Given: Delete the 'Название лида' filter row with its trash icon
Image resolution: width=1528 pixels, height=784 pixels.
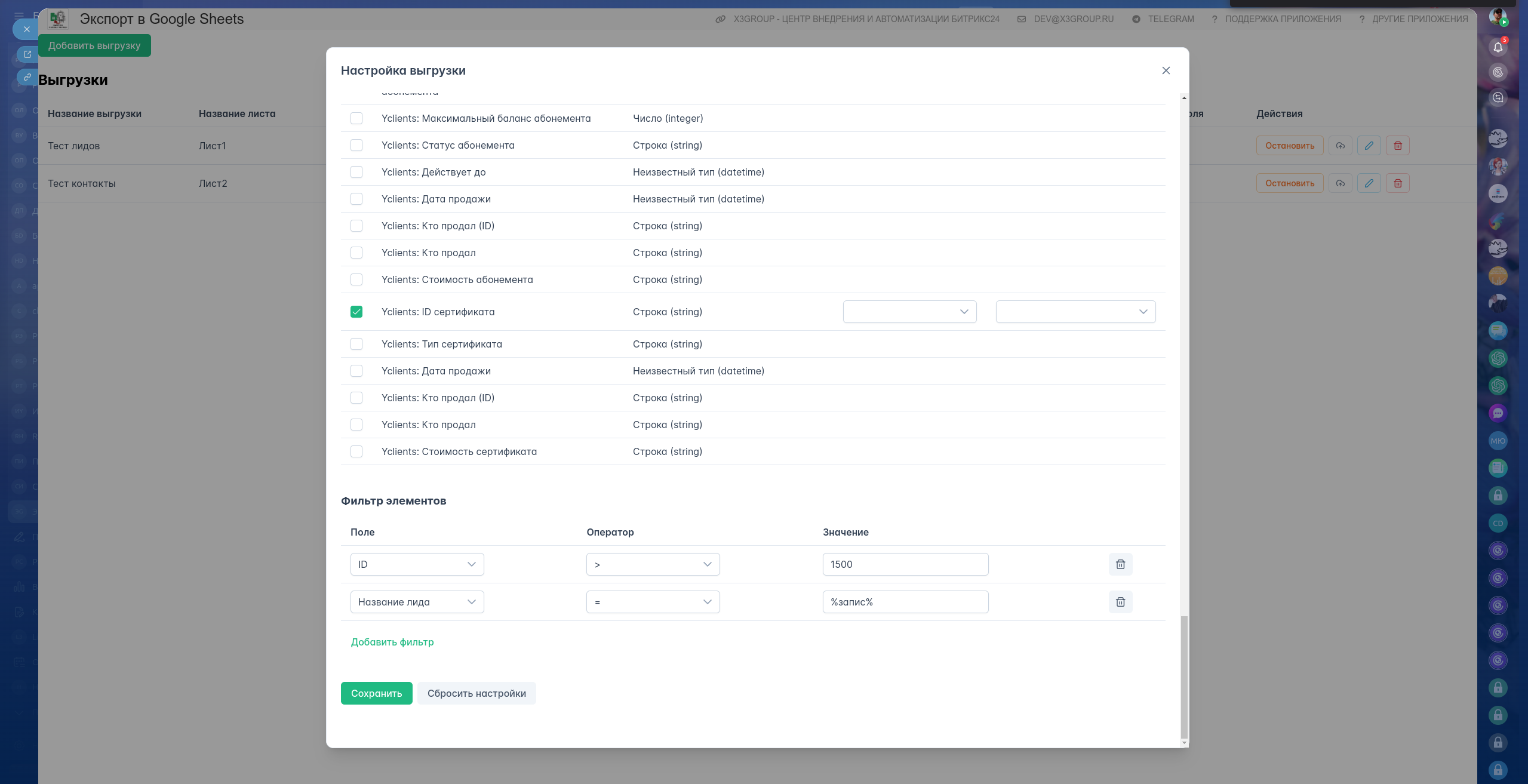Looking at the screenshot, I should 1120,602.
